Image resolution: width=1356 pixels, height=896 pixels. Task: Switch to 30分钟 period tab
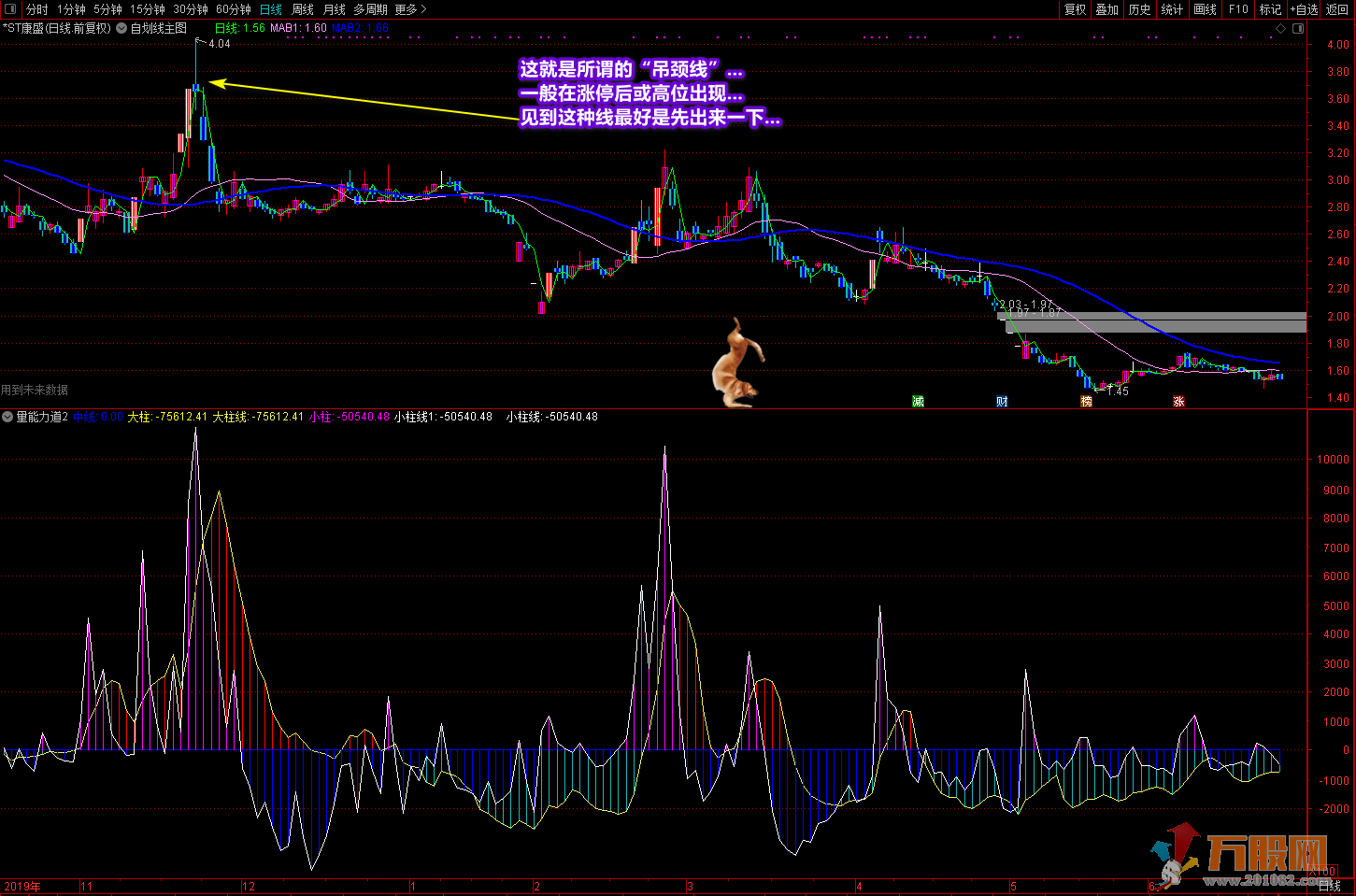(191, 9)
